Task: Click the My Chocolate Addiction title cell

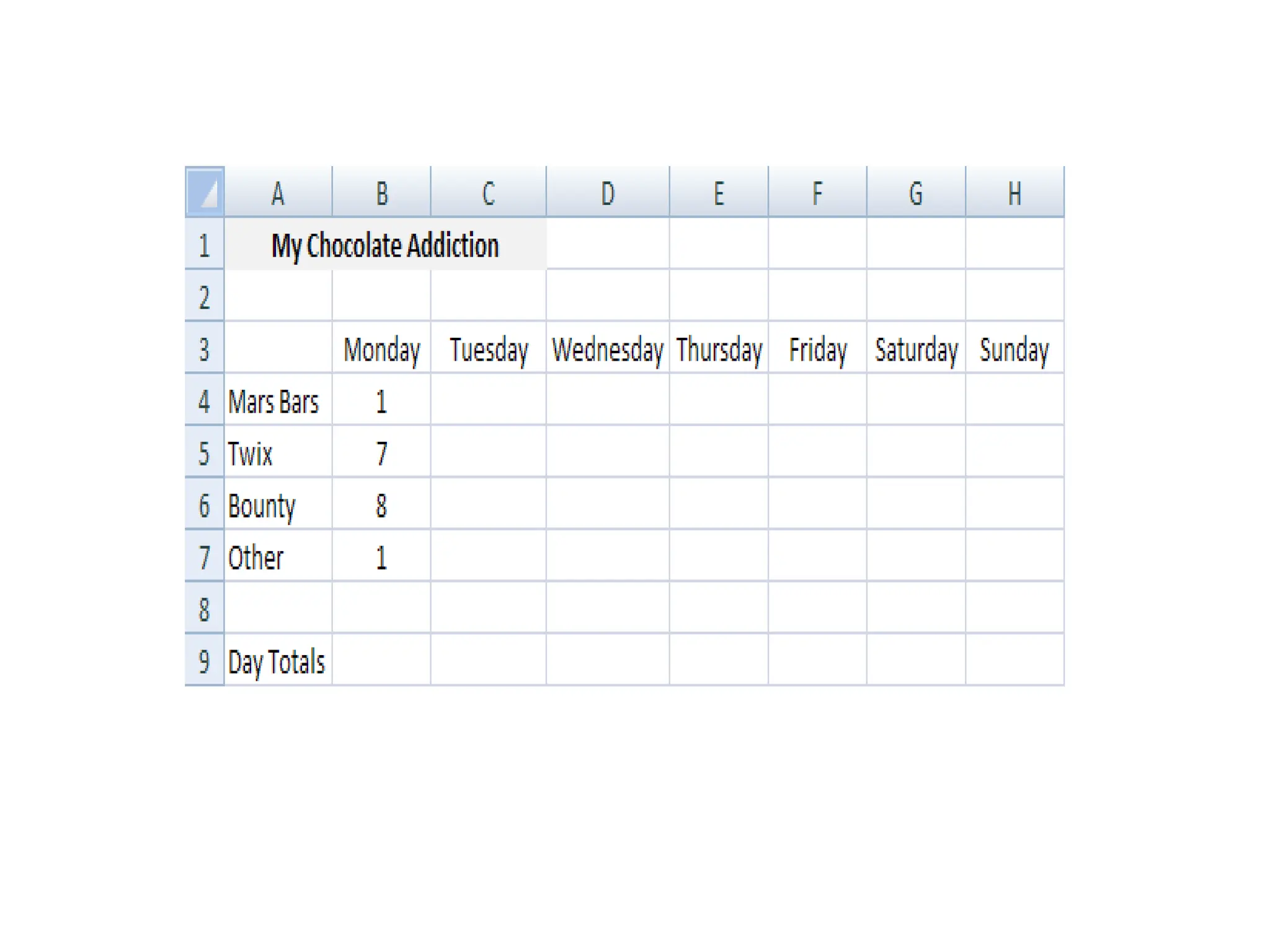Action: tap(385, 245)
